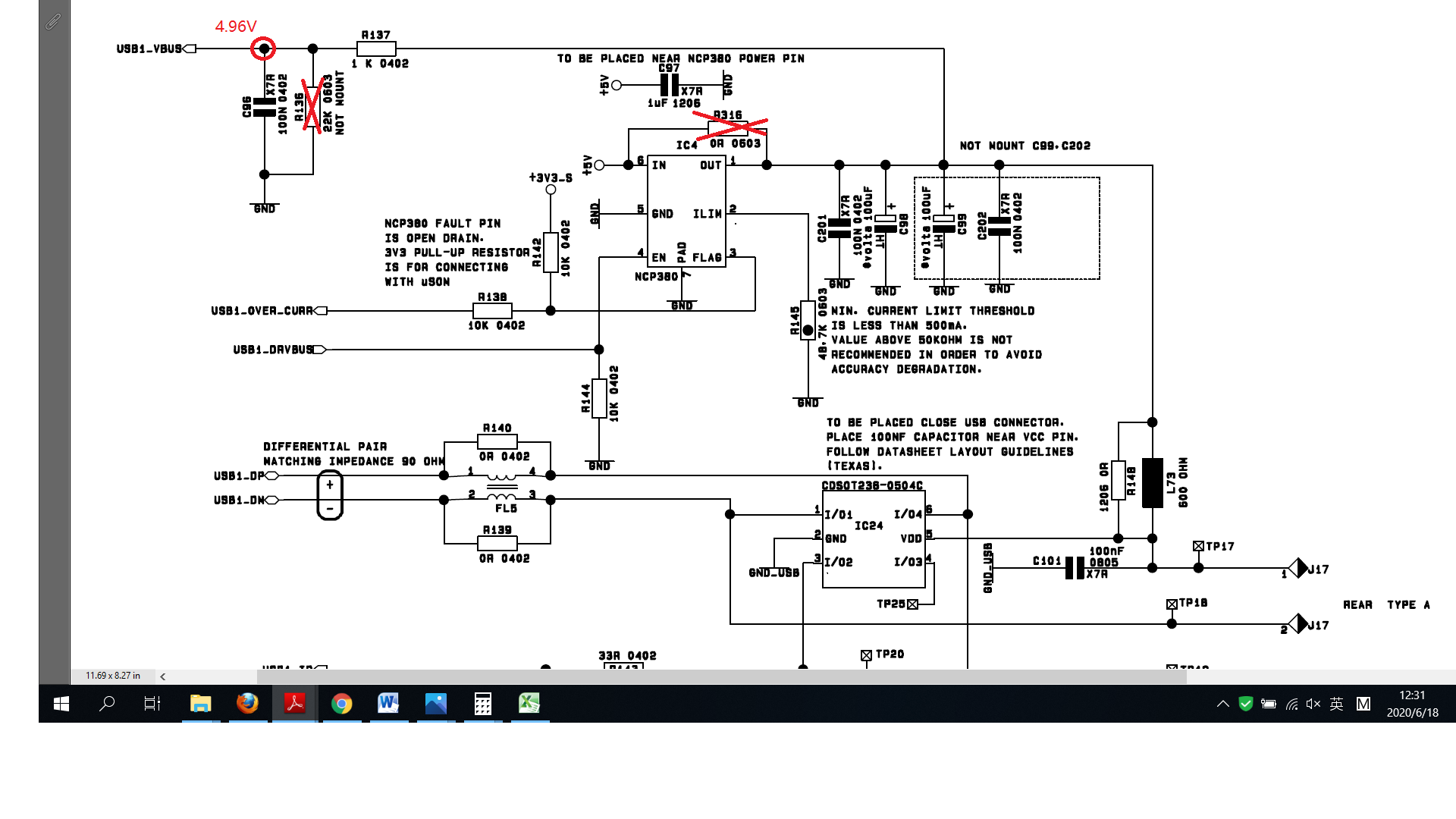Launch Google Chrome from taskbar

[x=341, y=704]
